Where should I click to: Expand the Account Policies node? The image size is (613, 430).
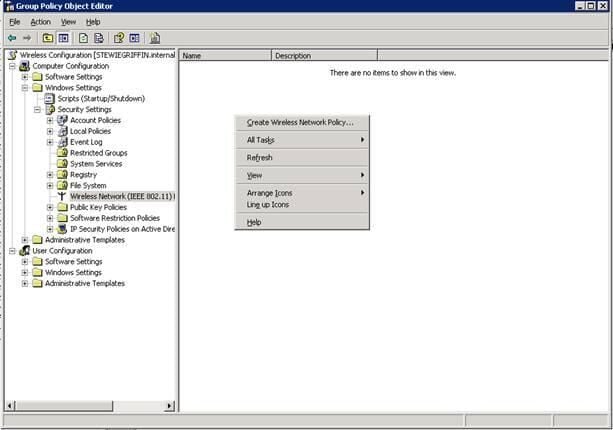click(50, 120)
